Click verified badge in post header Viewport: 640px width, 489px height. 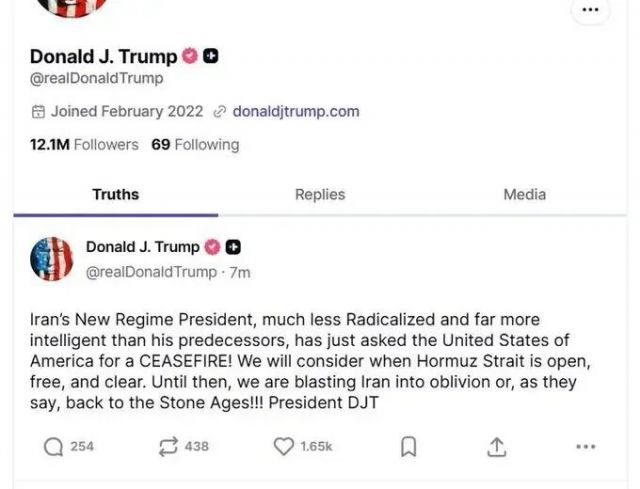pos(213,247)
